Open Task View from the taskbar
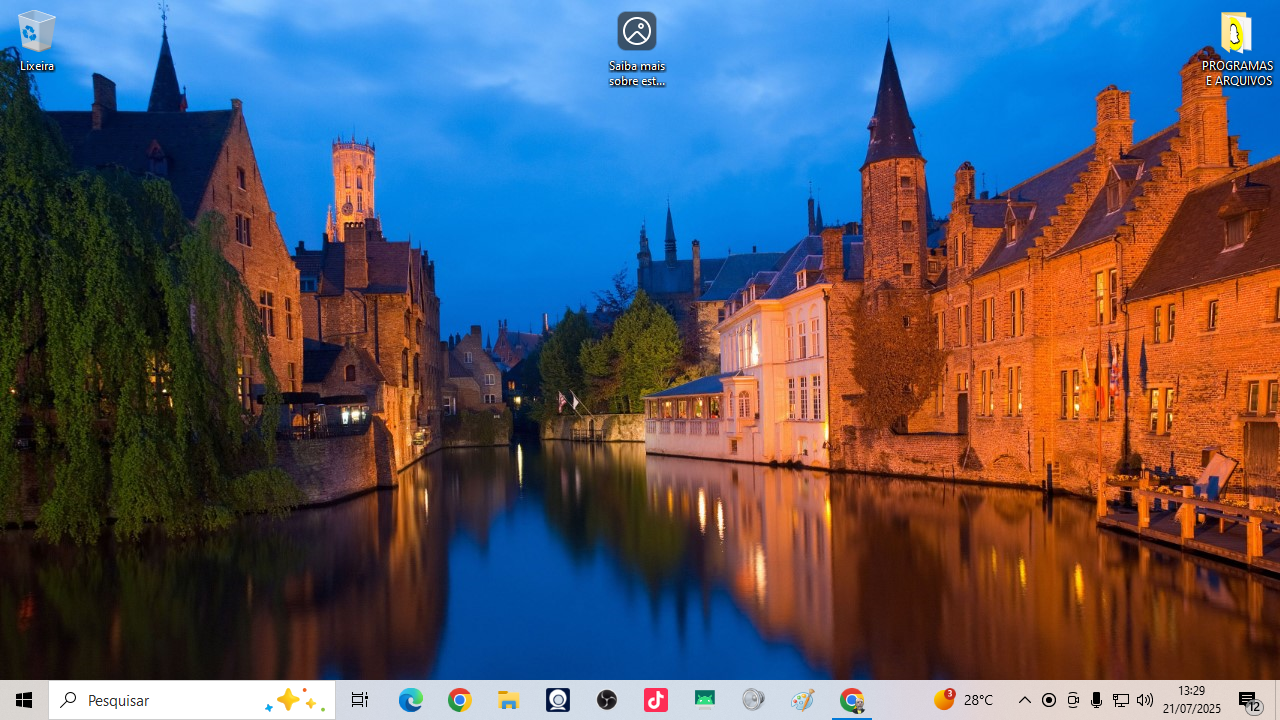This screenshot has height=720, width=1280. click(x=360, y=700)
